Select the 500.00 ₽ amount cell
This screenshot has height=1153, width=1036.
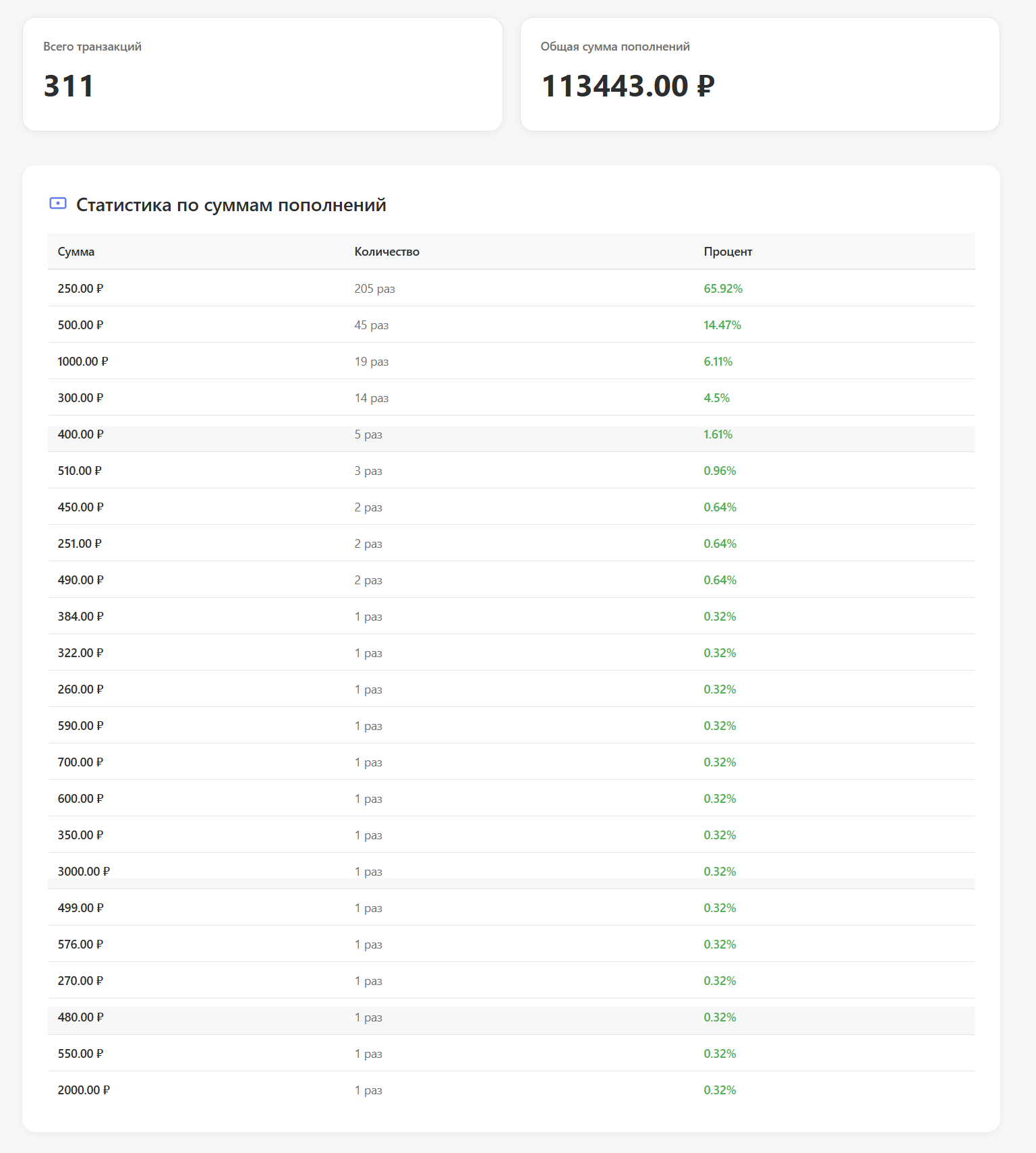point(80,325)
